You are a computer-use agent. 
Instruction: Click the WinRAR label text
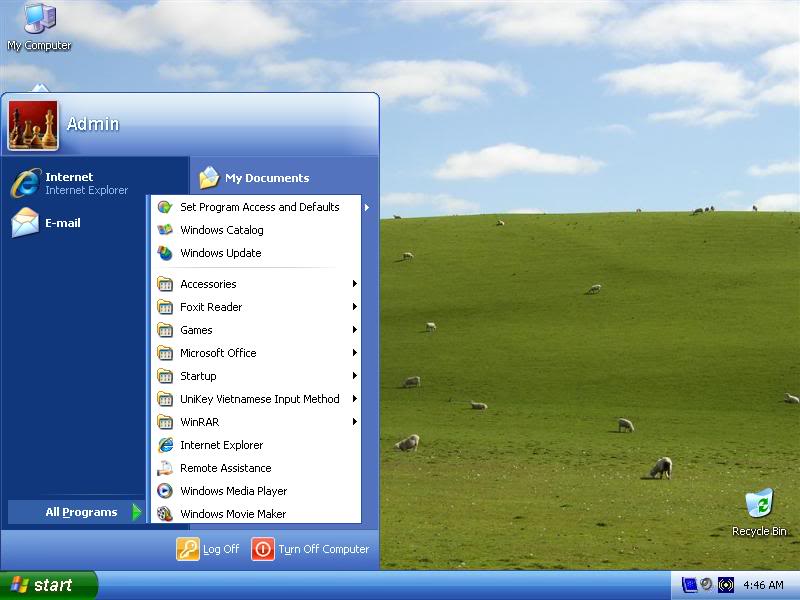pos(199,422)
